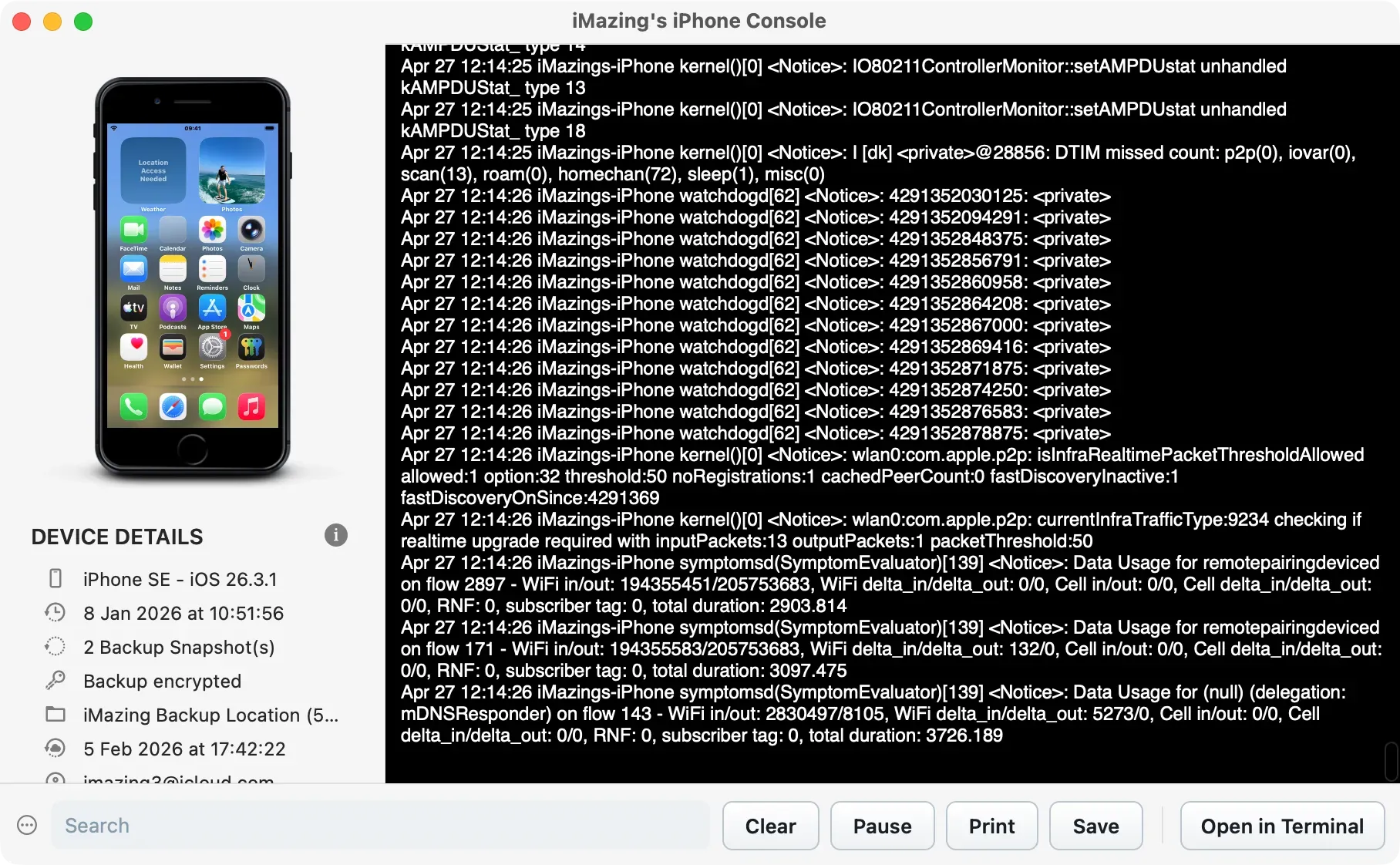Click Photos widget on iPhone preview
The width and height of the screenshot is (1400, 865).
[231, 170]
